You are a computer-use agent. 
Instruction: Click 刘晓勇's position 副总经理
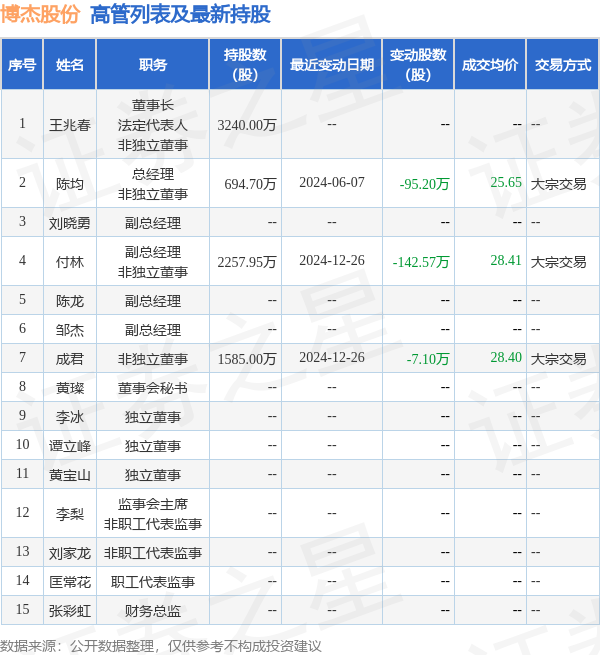153,223
